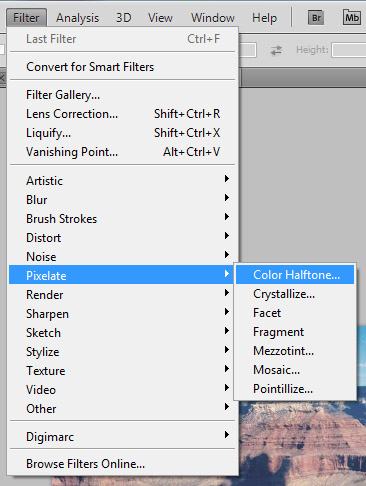Expand the Distort filter submenu

point(123,238)
